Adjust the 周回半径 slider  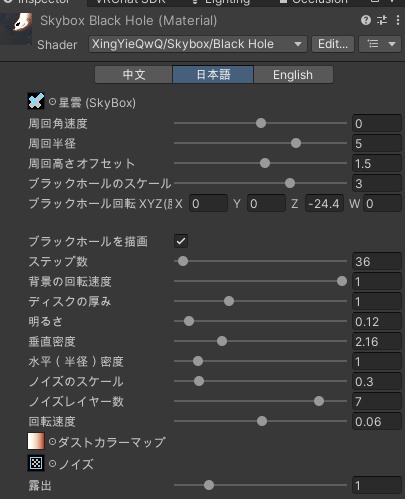[x=260, y=143]
